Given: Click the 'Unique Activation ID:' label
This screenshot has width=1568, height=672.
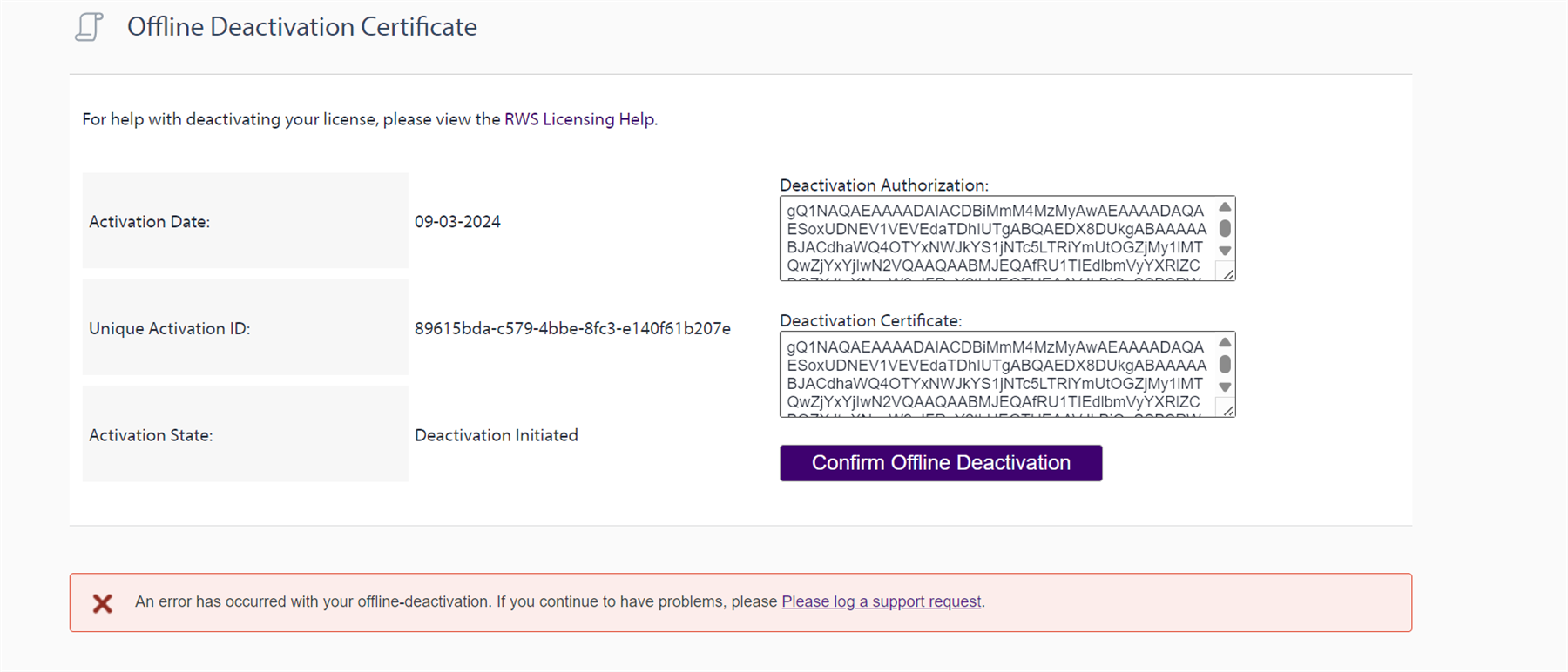Looking at the screenshot, I should [170, 328].
